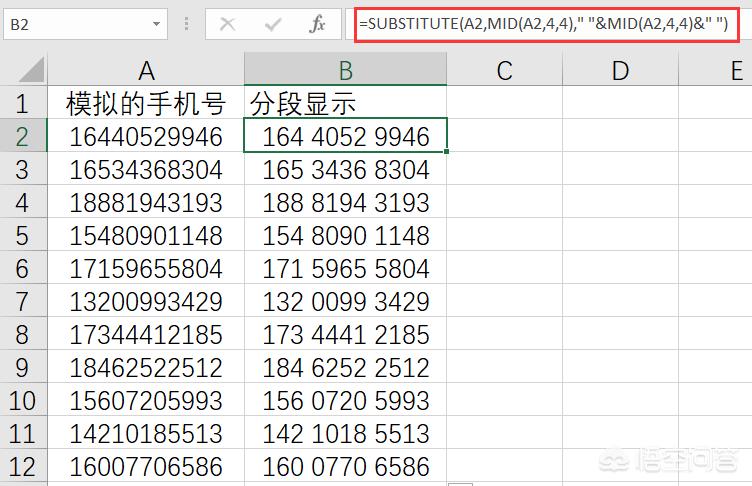Viewport: 752px width, 486px height.
Task: Select cell containing 13200993429
Action: pyautogui.click(x=146, y=301)
